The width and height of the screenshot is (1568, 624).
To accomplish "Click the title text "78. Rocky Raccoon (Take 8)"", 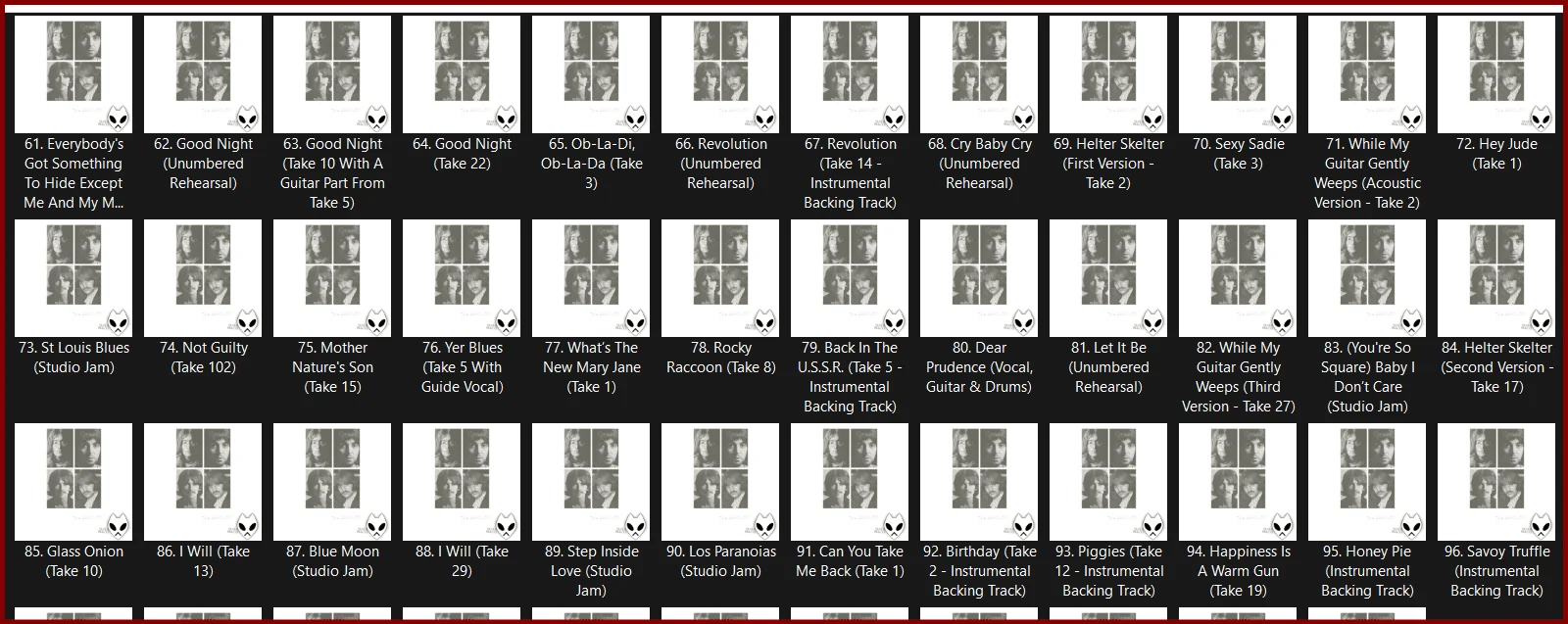I will click(720, 358).
